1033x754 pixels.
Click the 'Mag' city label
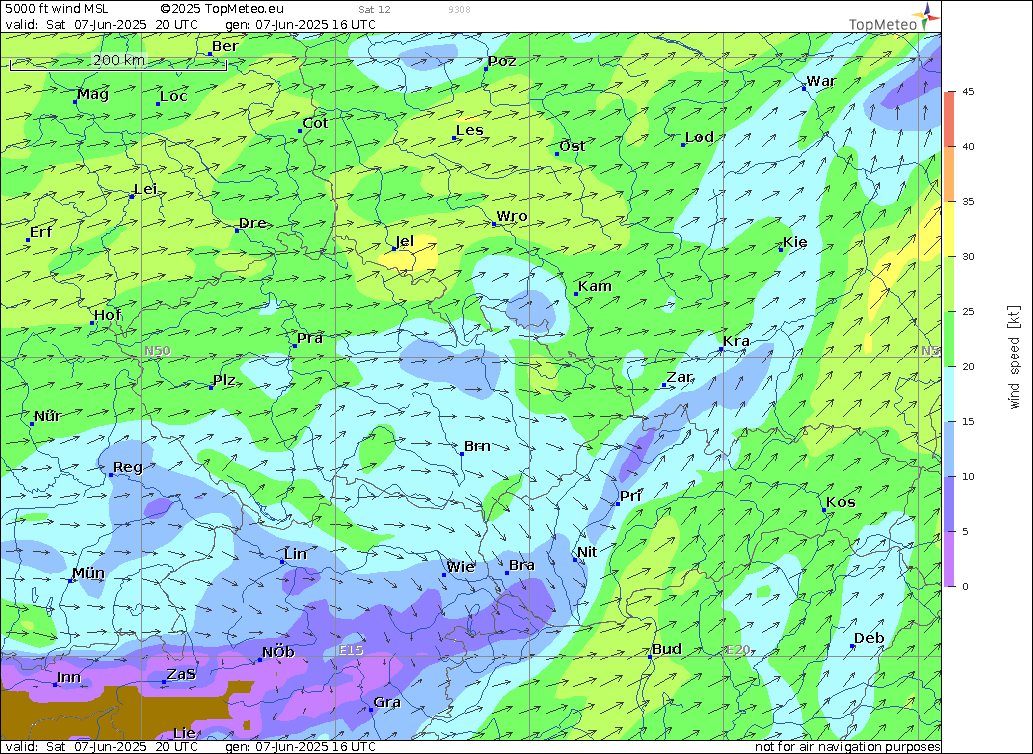pos(93,94)
